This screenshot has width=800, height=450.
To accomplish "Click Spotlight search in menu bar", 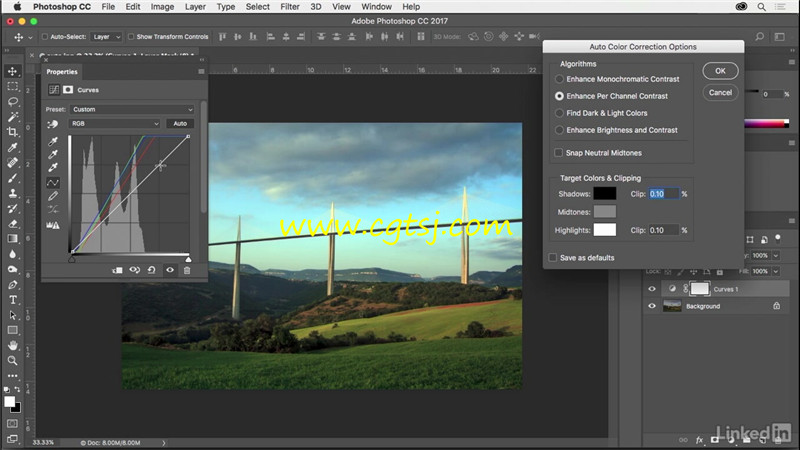I will pos(761,7).
